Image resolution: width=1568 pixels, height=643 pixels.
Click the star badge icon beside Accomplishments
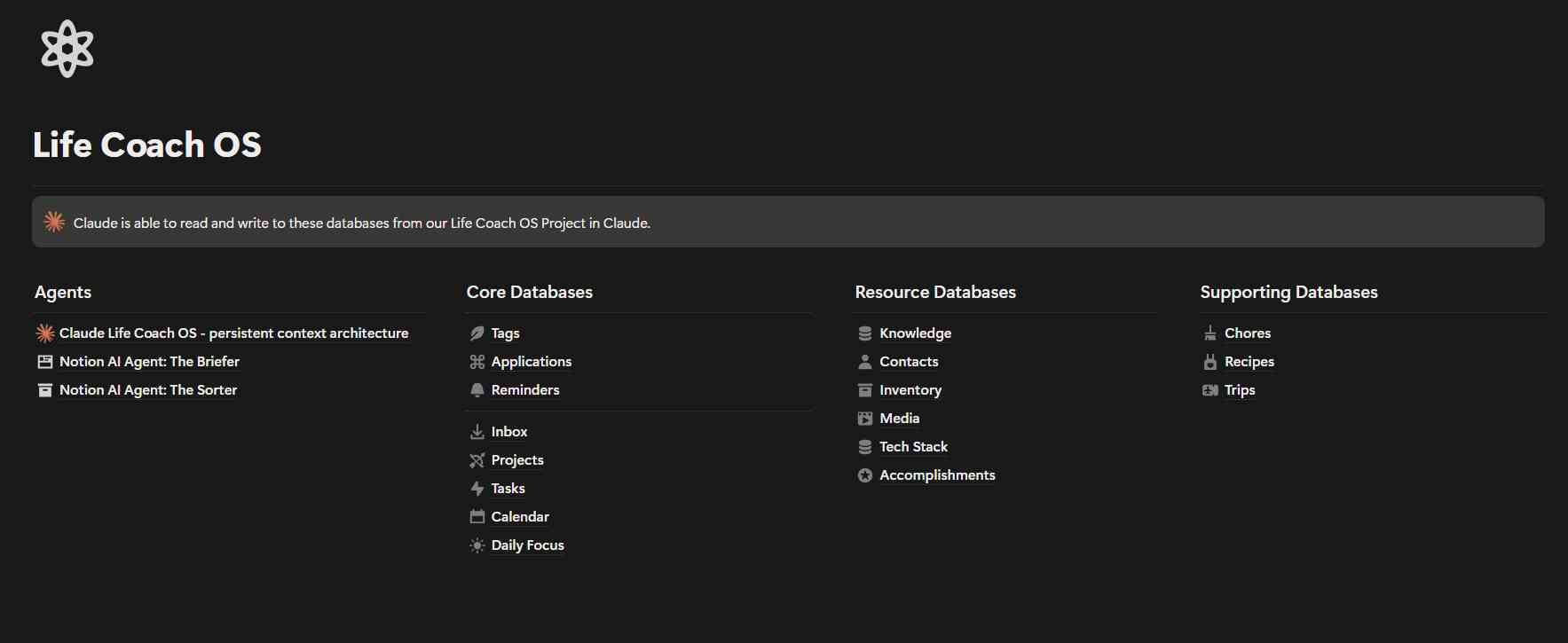[865, 475]
